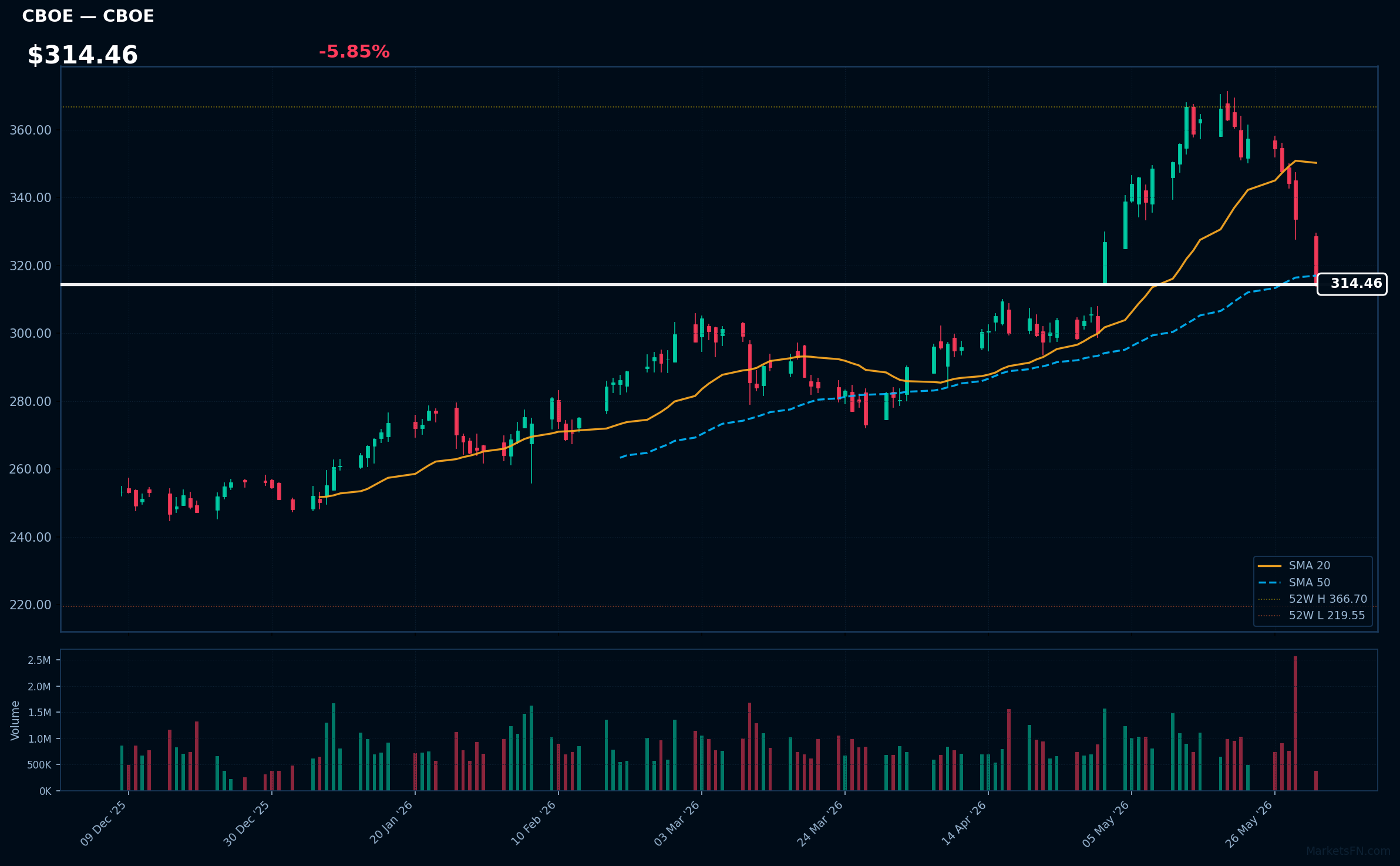Viewport: 1400px width, 866px height.
Task: Click the $314.46 price header
Action: point(83,55)
